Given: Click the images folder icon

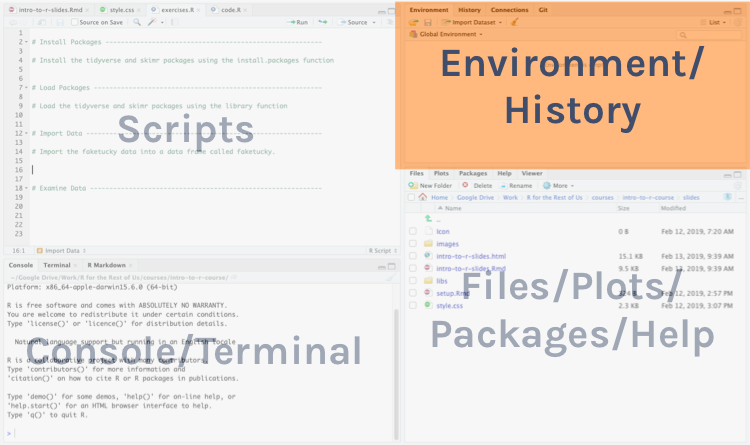Looking at the screenshot, I should point(429,243).
